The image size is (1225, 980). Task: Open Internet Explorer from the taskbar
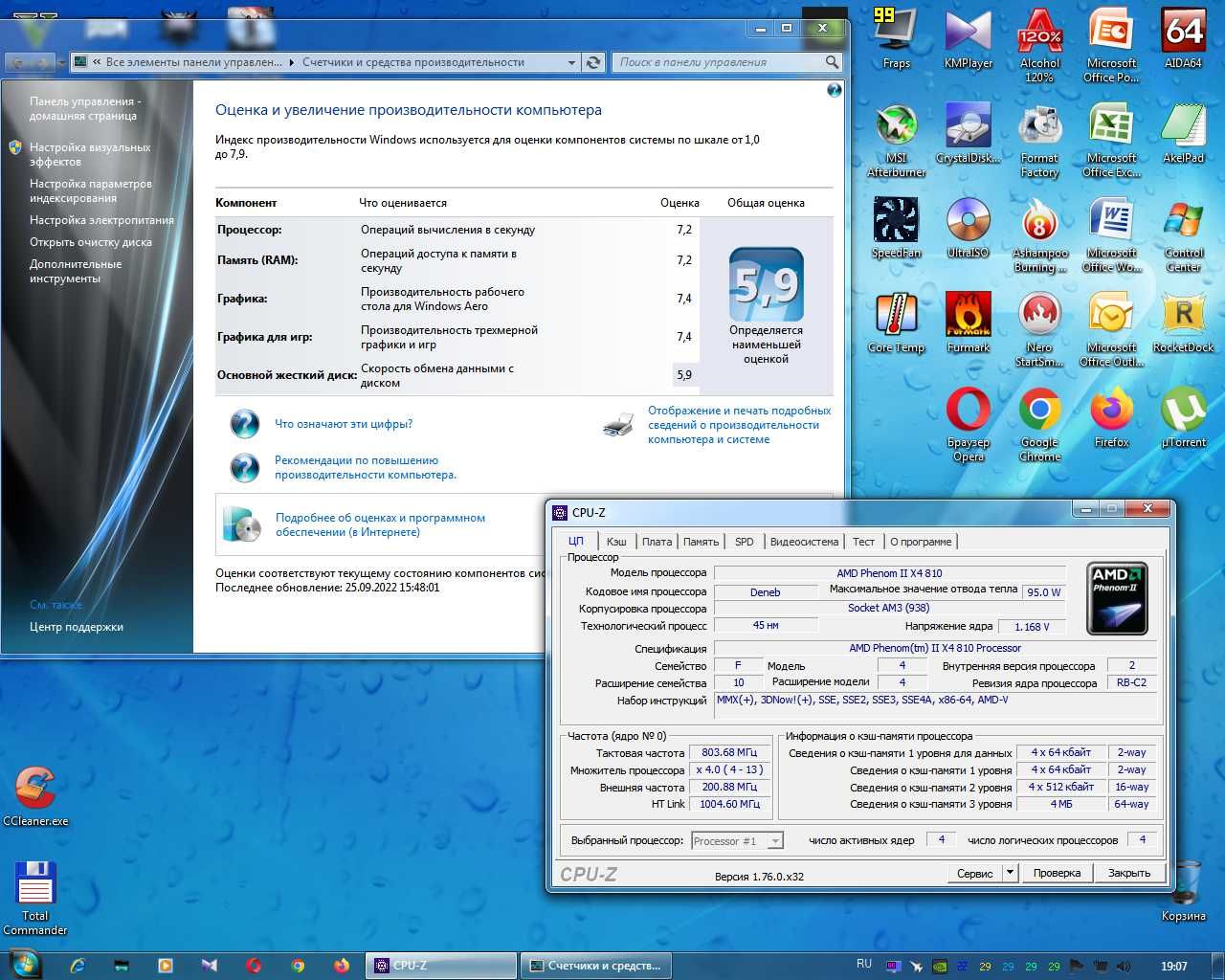pos(78,966)
